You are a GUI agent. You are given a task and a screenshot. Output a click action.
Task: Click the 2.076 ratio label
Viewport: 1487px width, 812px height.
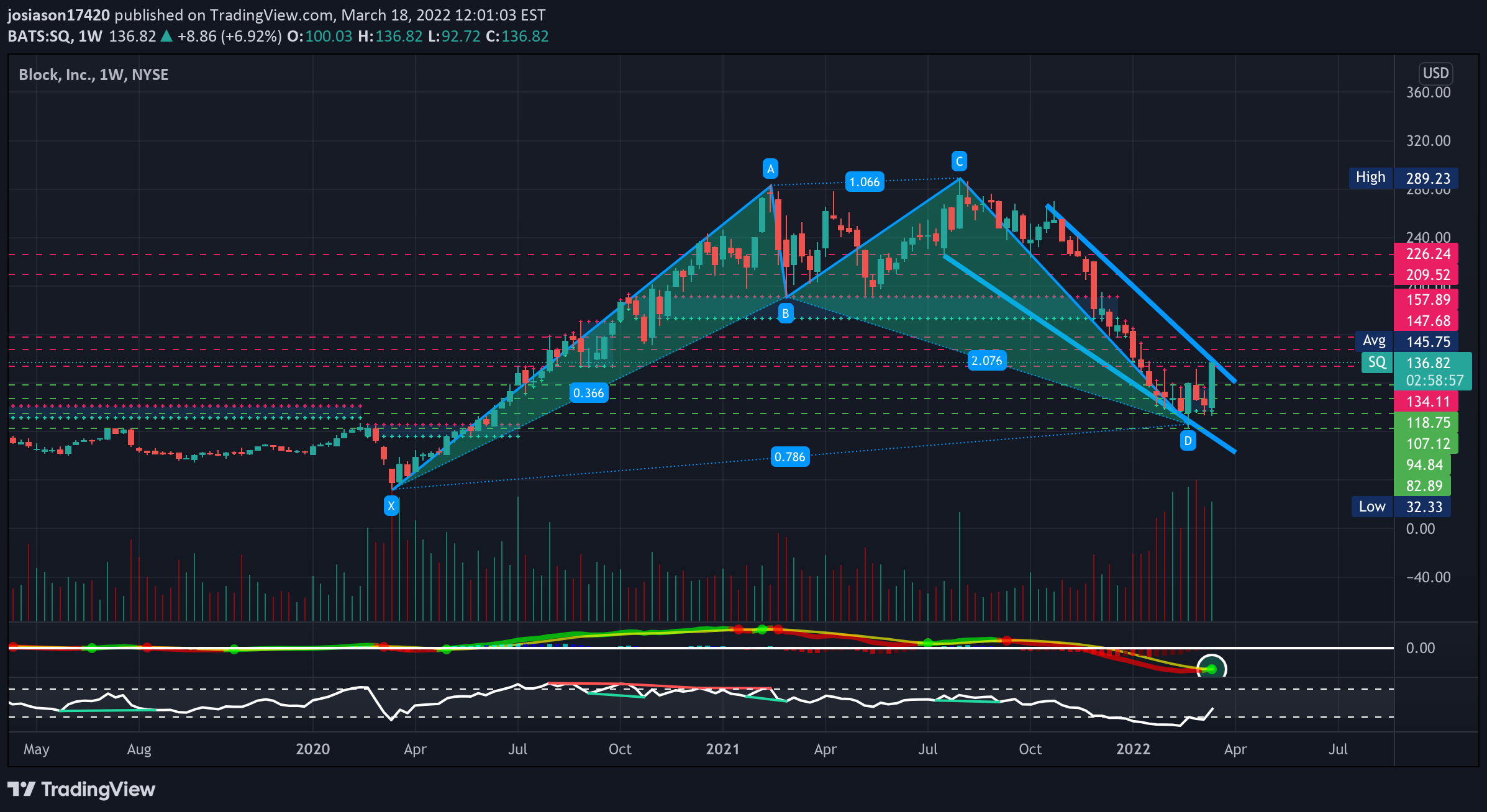click(x=986, y=361)
